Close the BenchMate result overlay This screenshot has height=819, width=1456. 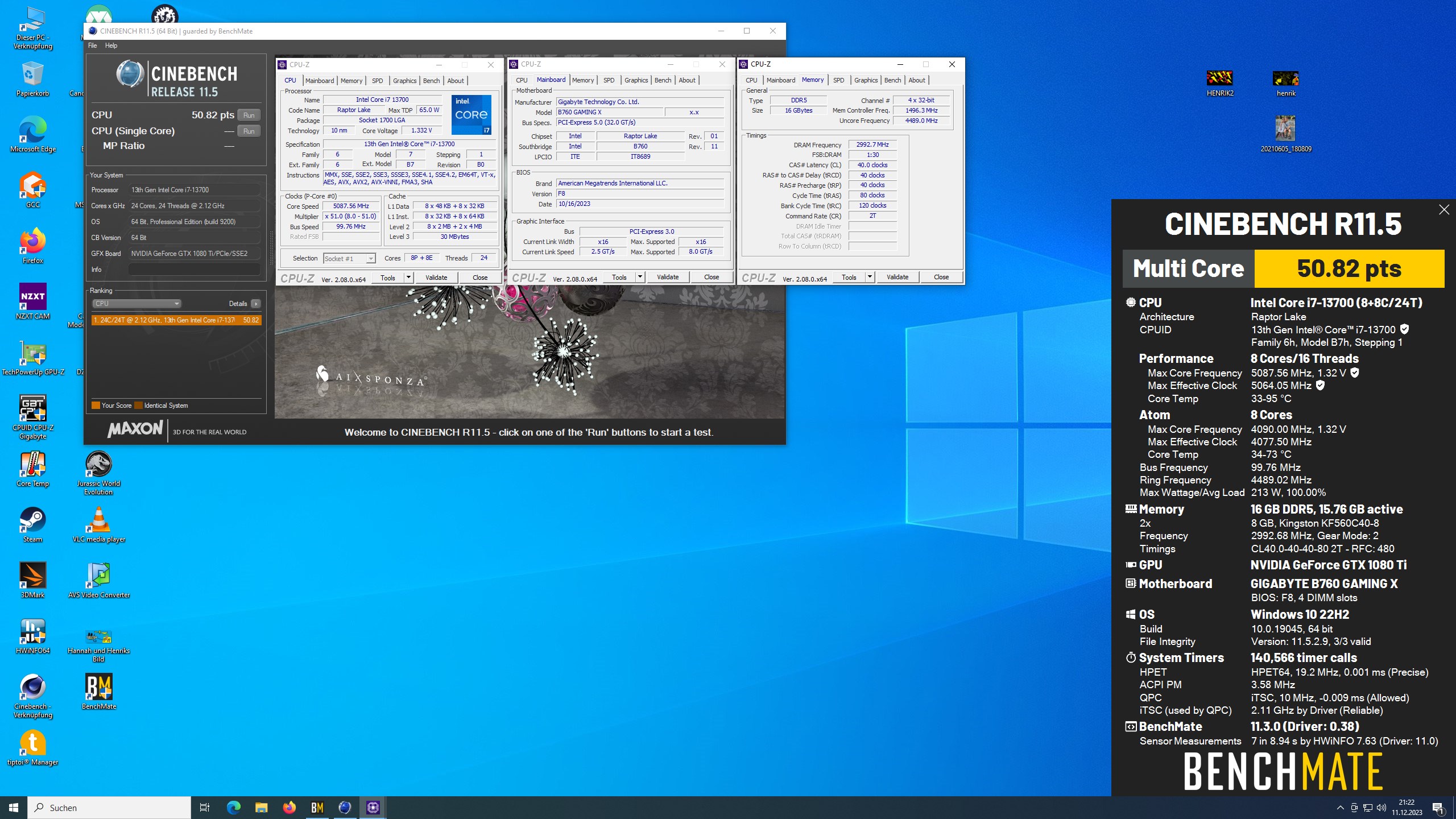coord(1444,210)
